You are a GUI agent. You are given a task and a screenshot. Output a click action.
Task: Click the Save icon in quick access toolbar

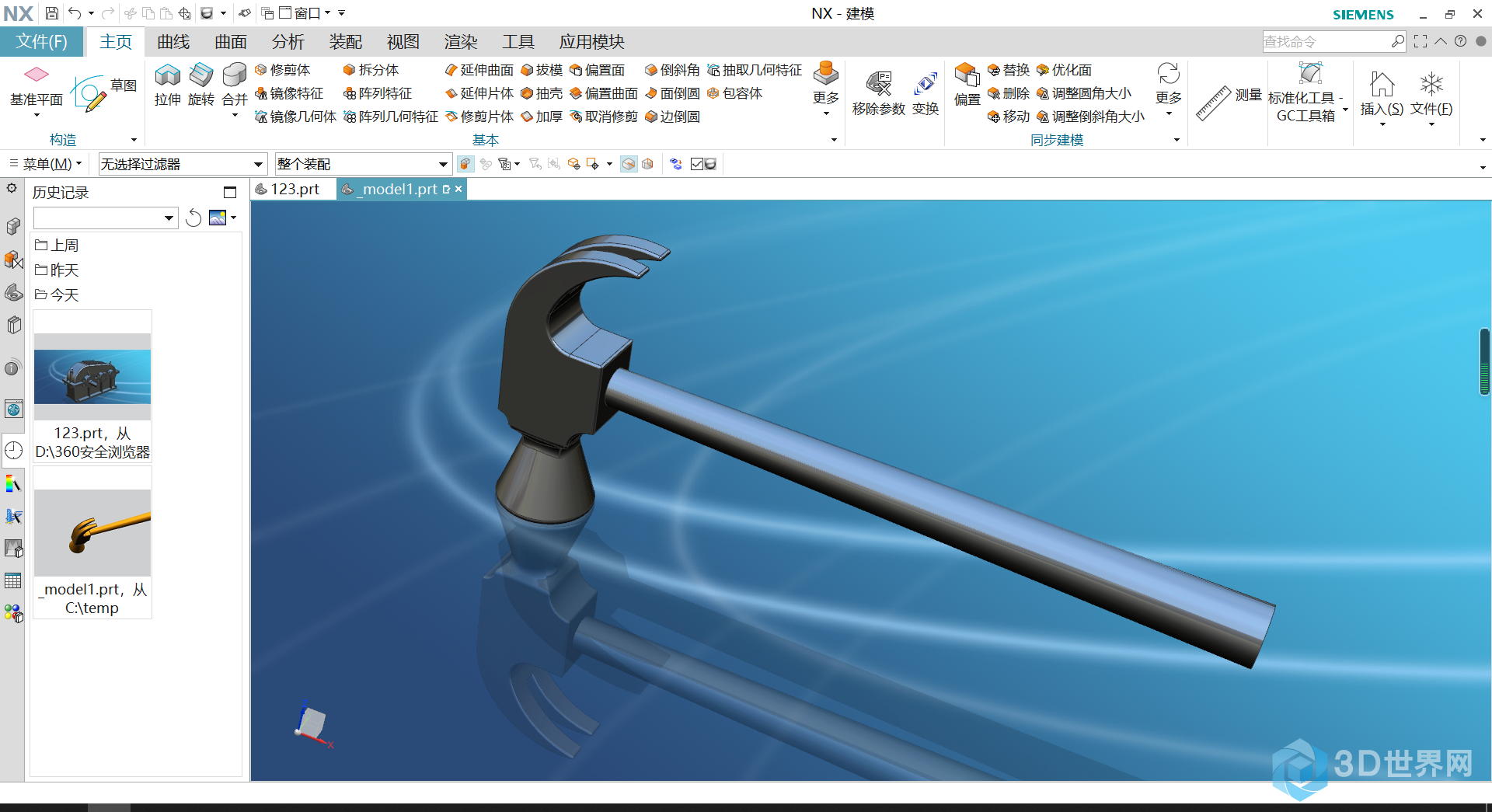coord(51,13)
